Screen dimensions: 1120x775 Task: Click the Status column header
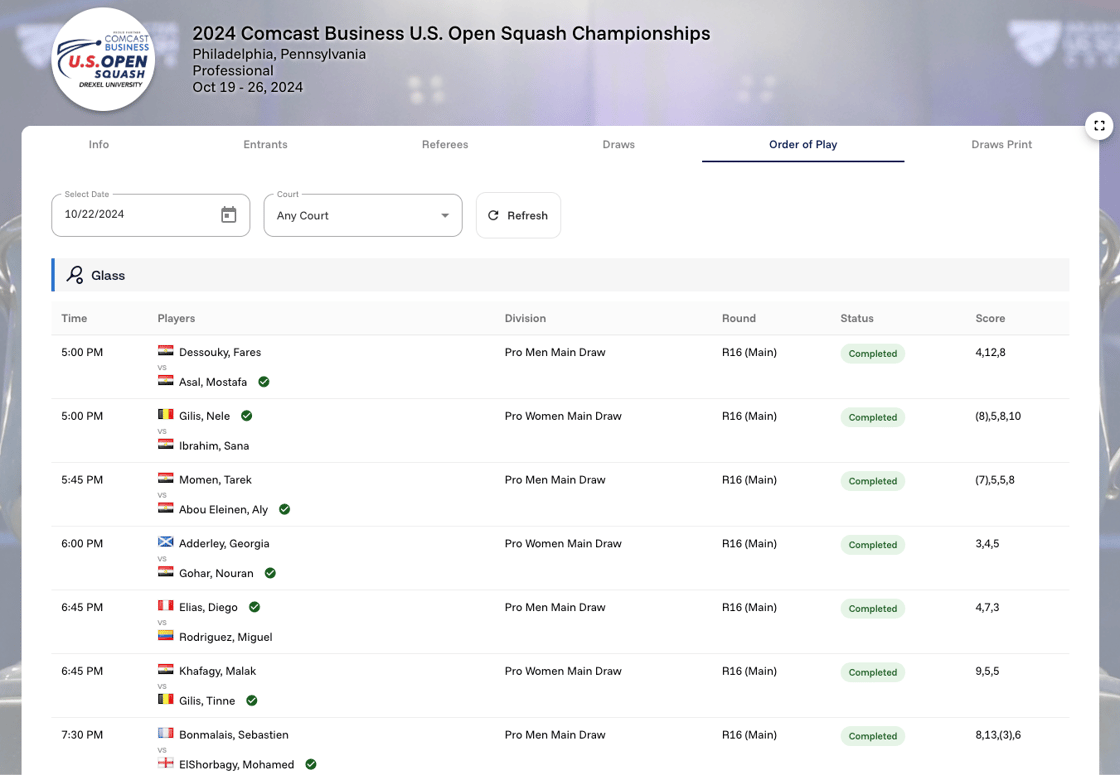[x=856, y=319]
